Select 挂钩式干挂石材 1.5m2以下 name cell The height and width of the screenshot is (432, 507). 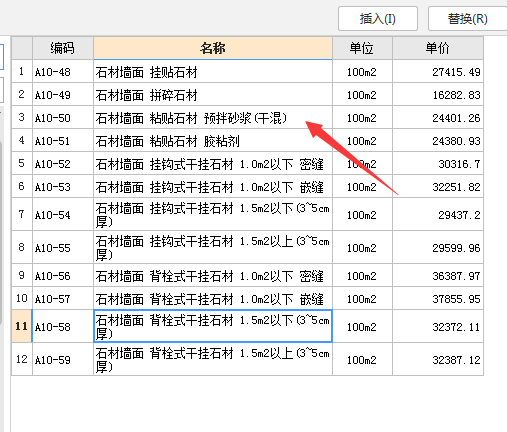pyautogui.click(x=213, y=215)
